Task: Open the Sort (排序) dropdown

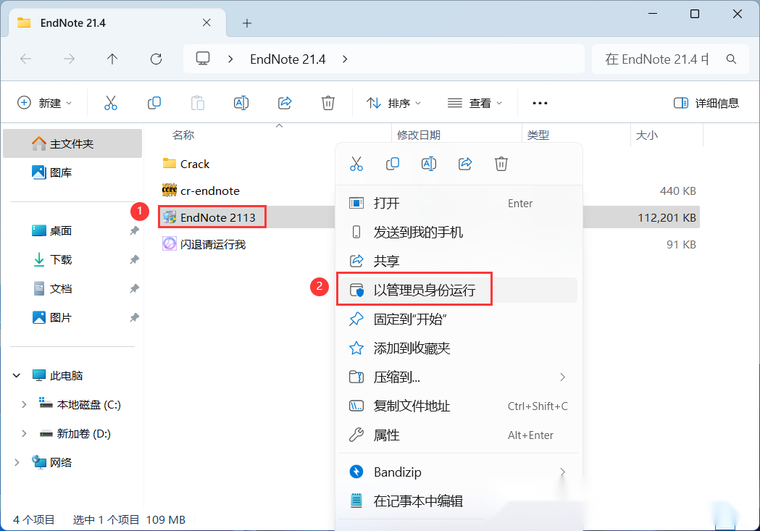Action: pyautogui.click(x=394, y=103)
